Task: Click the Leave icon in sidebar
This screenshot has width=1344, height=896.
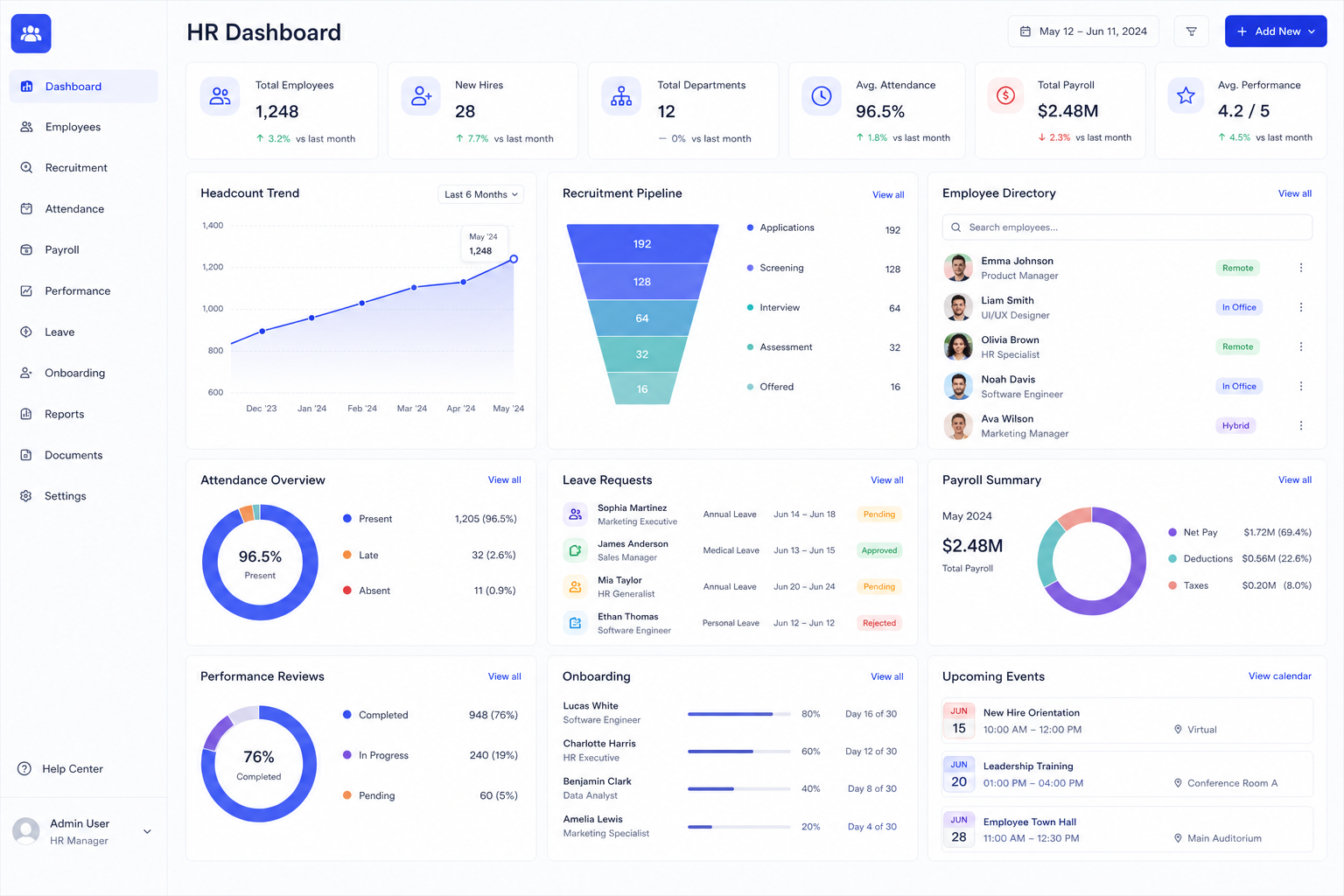Action: click(x=26, y=332)
